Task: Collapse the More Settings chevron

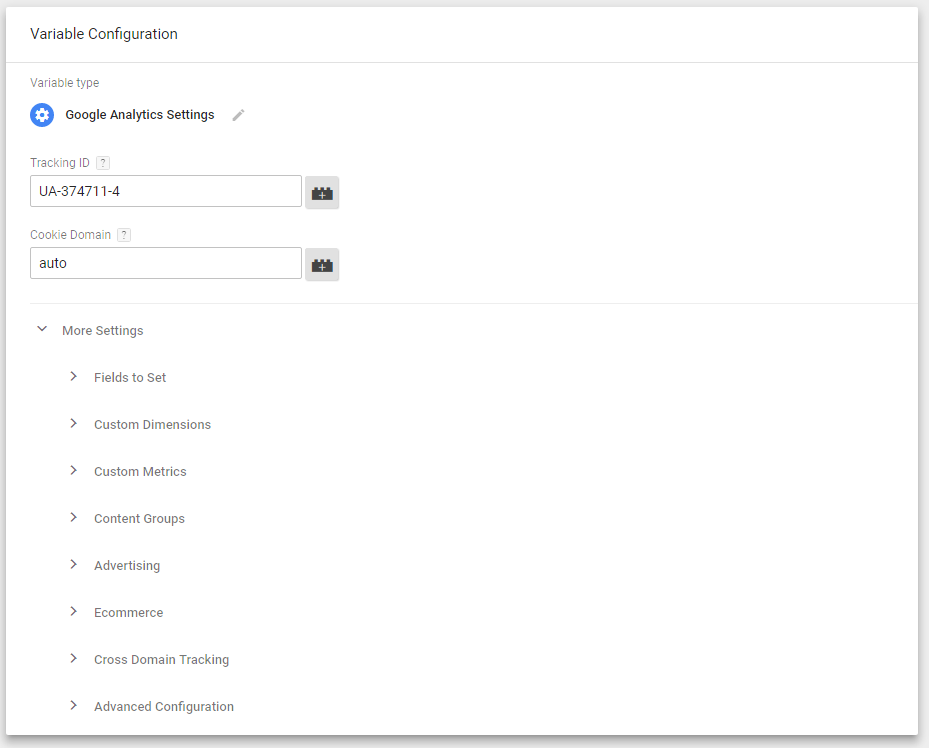Action: 42,329
